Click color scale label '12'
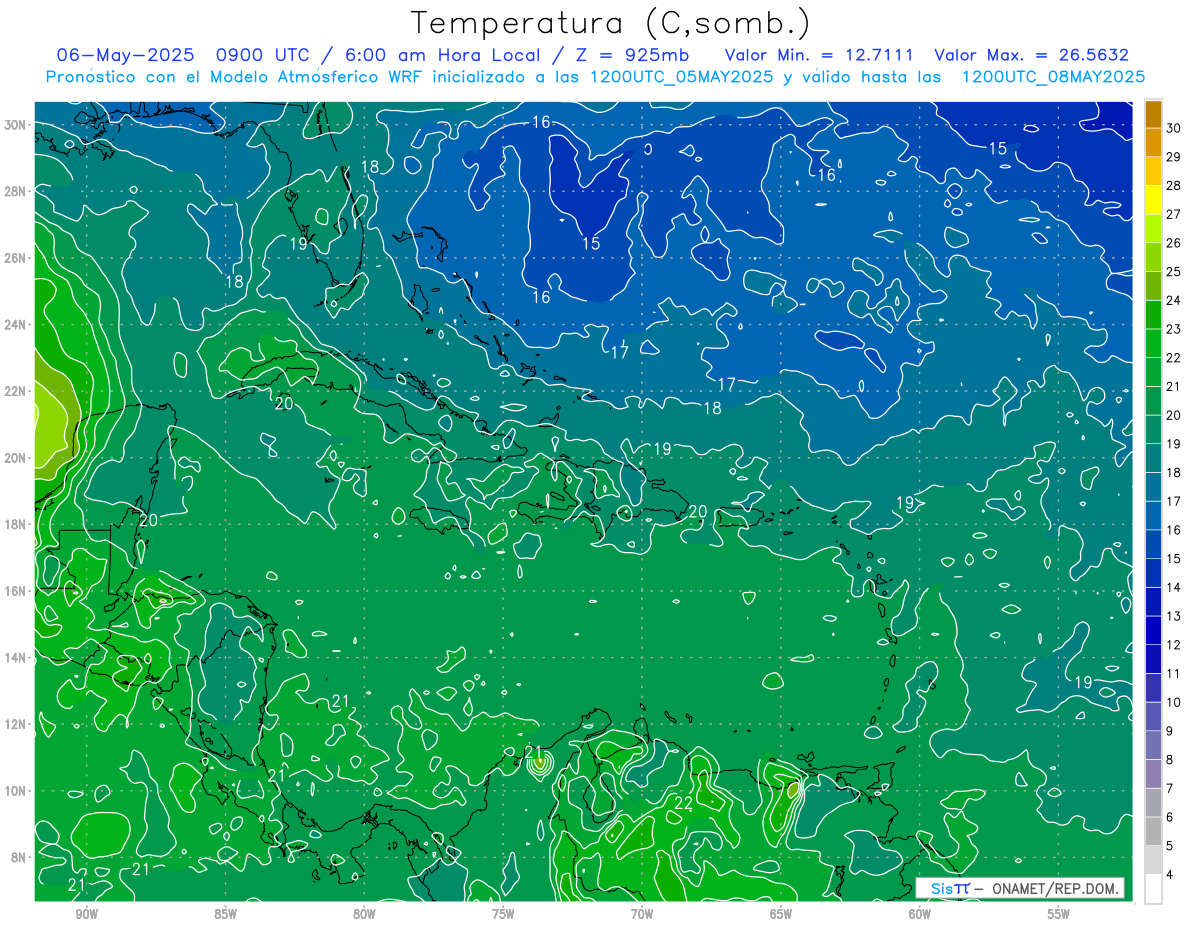This screenshot has width=1200, height=927. tap(1173, 645)
